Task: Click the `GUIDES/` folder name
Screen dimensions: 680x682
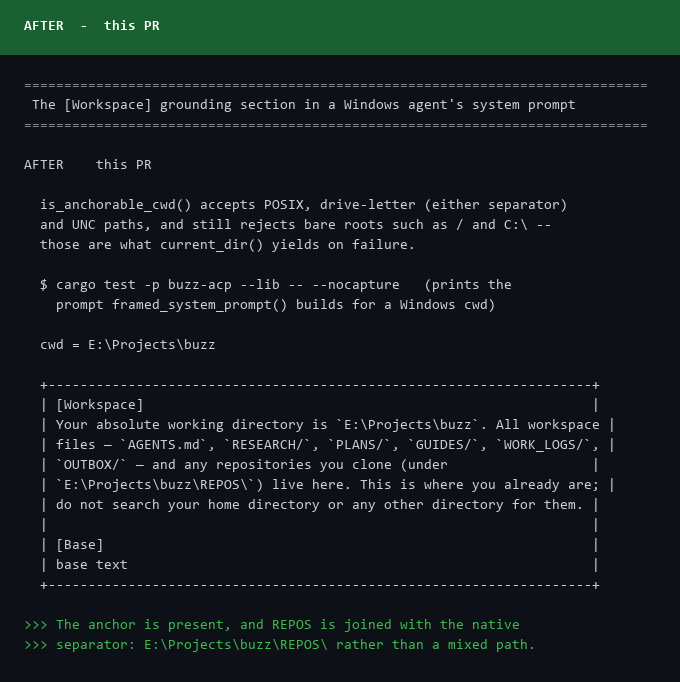Action: click(448, 445)
